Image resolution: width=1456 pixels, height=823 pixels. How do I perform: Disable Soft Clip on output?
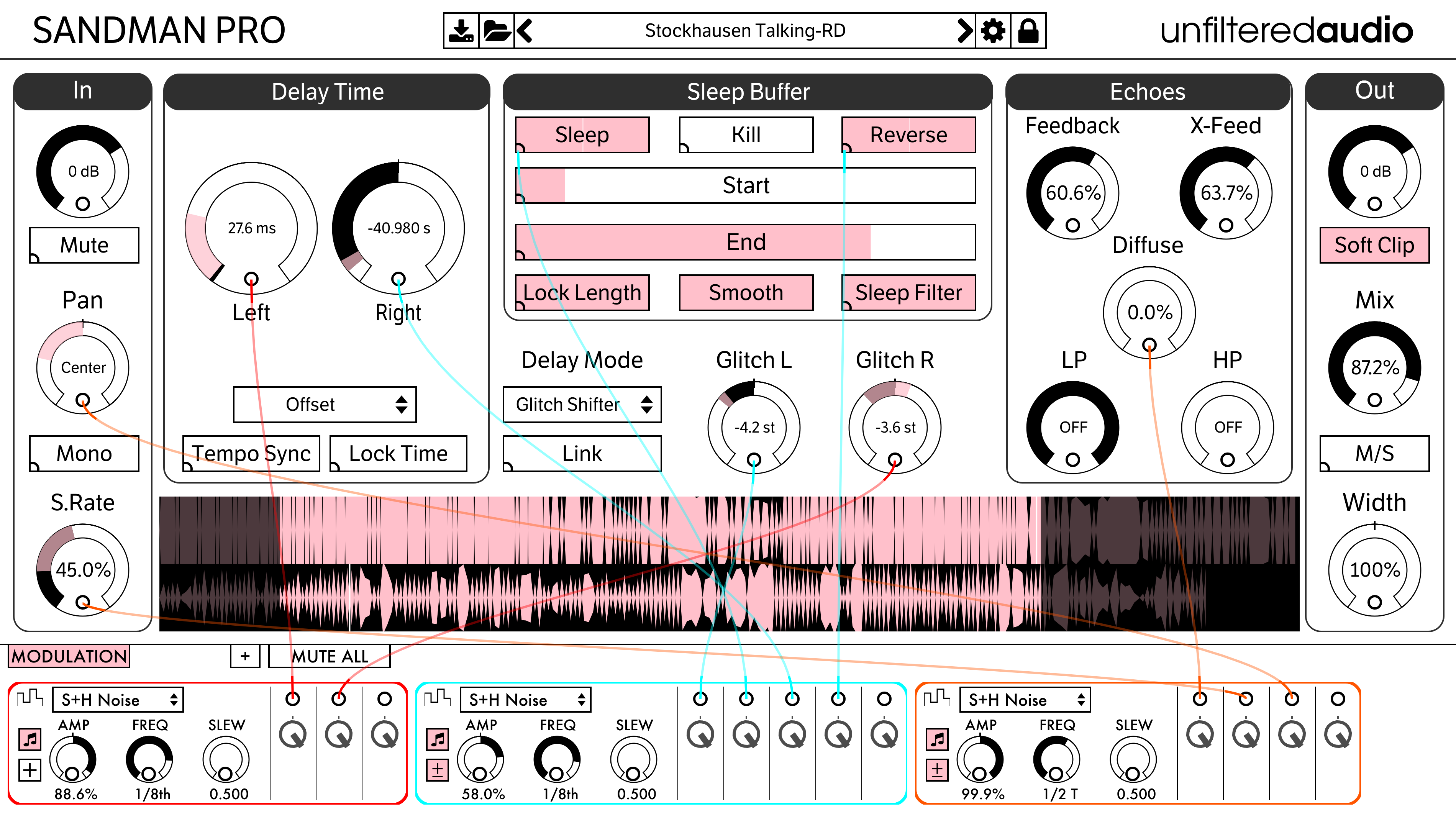[x=1375, y=245]
